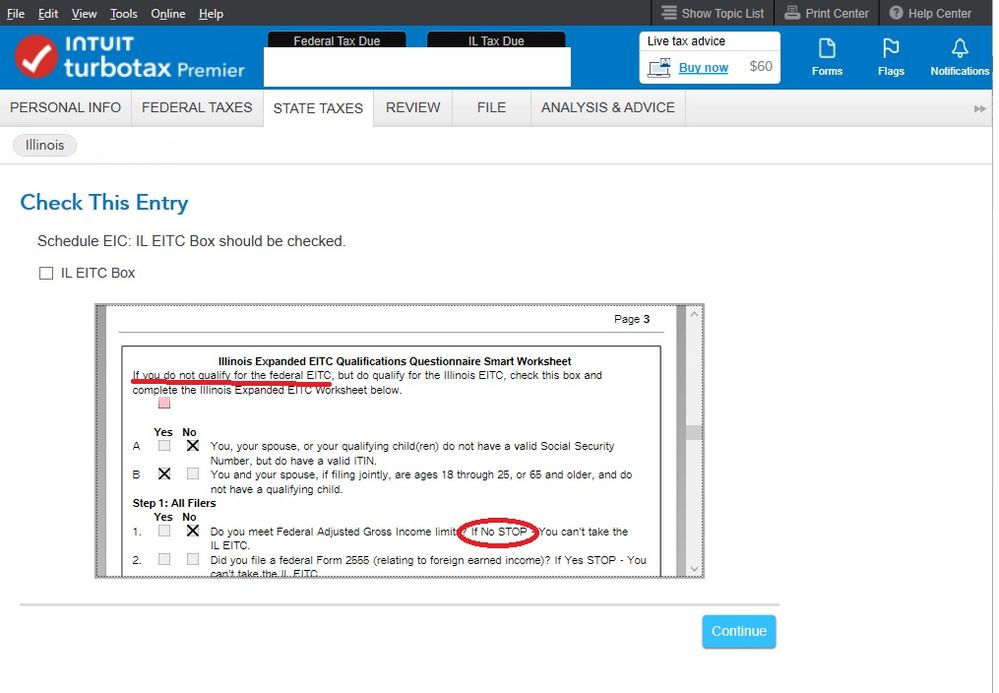This screenshot has width=999, height=693.
Task: Switch to the Federal Taxes tab
Action: pos(197,108)
